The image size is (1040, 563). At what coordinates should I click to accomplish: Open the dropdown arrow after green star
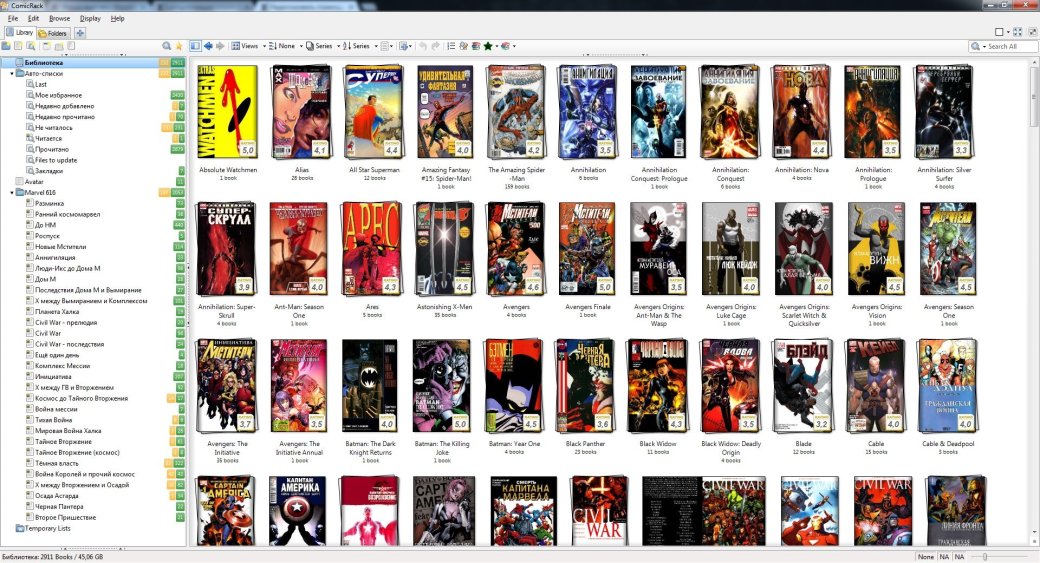[x=497, y=46]
